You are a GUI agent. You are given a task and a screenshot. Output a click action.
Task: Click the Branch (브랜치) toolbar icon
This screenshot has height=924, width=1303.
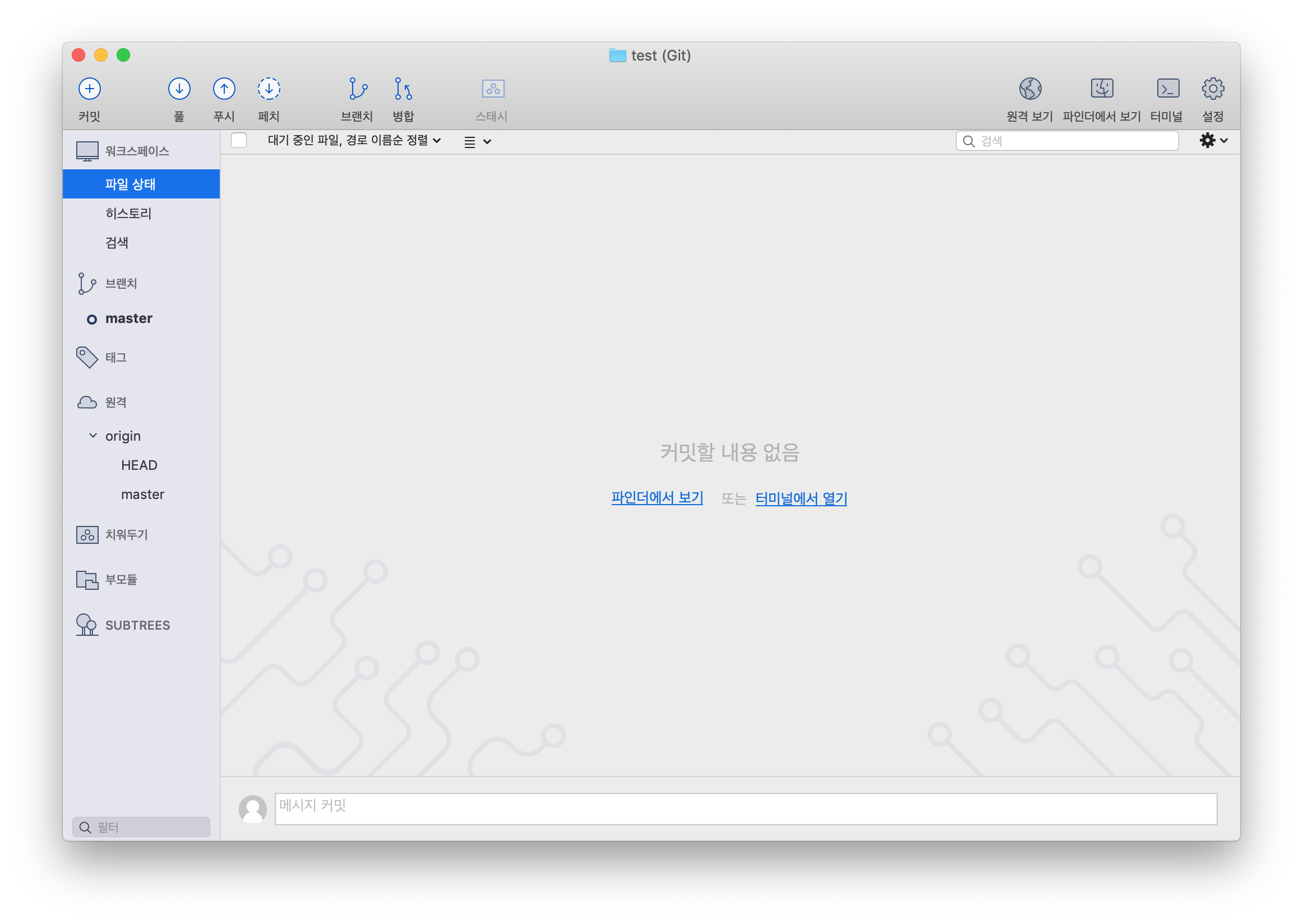click(357, 89)
